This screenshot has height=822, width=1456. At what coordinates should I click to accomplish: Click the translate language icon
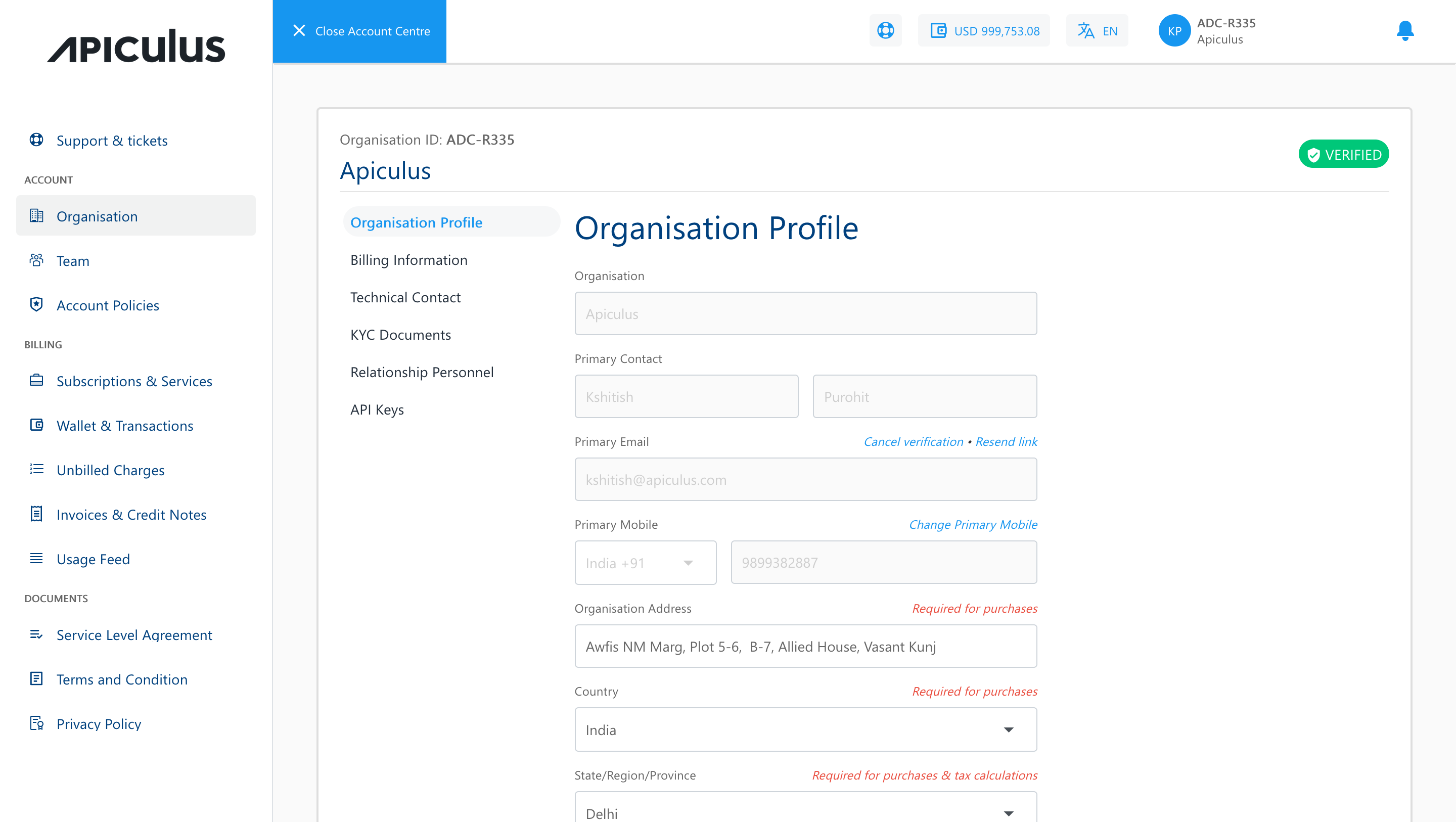pyautogui.click(x=1086, y=30)
